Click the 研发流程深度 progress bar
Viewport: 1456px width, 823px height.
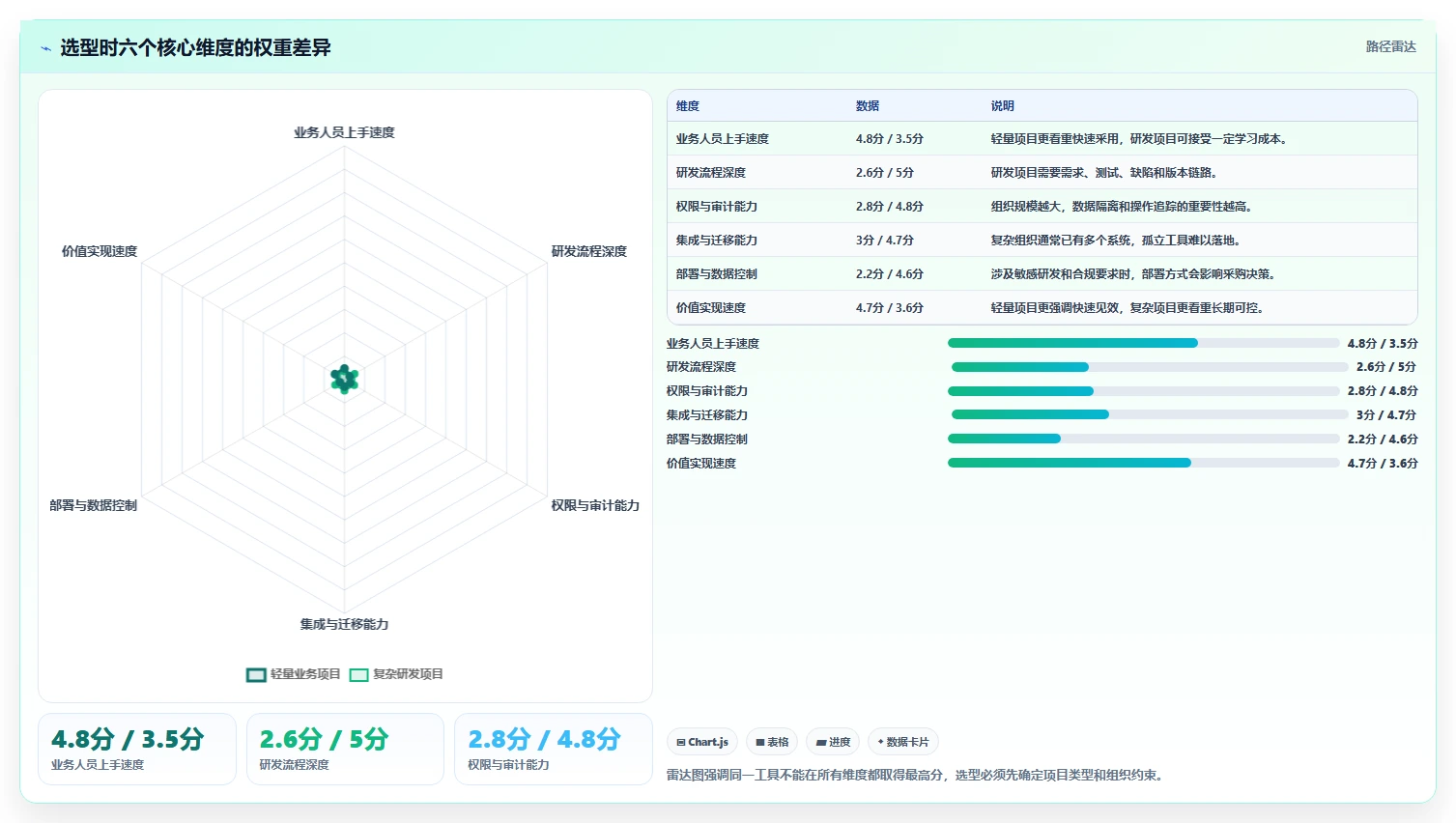point(1150,367)
